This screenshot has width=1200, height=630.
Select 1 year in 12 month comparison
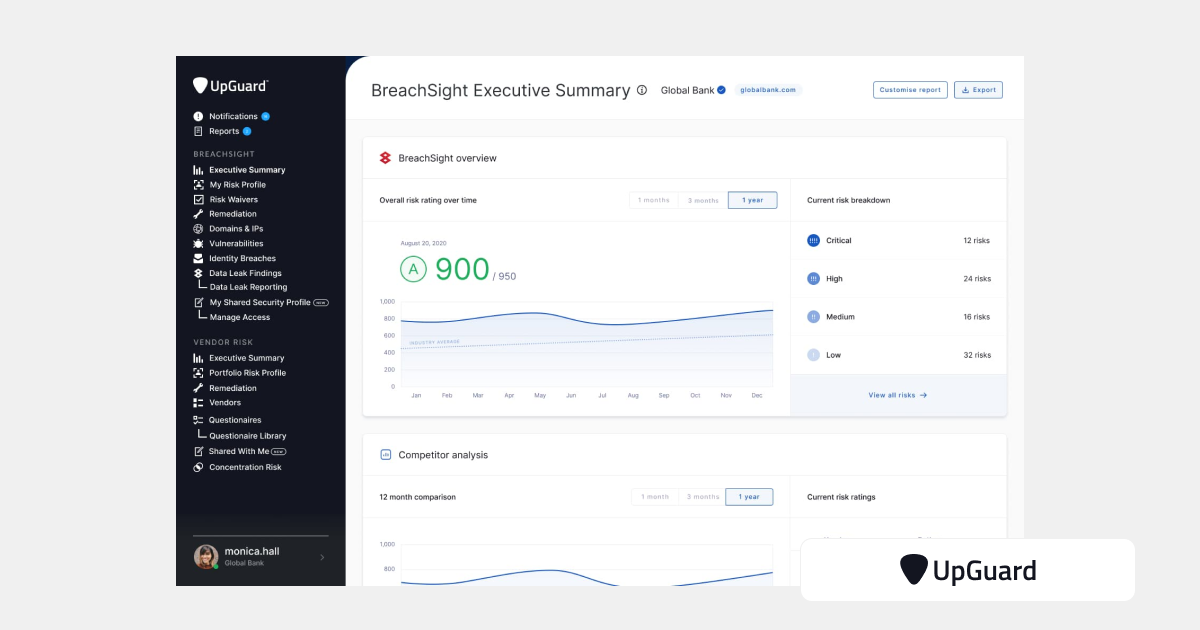tap(749, 497)
